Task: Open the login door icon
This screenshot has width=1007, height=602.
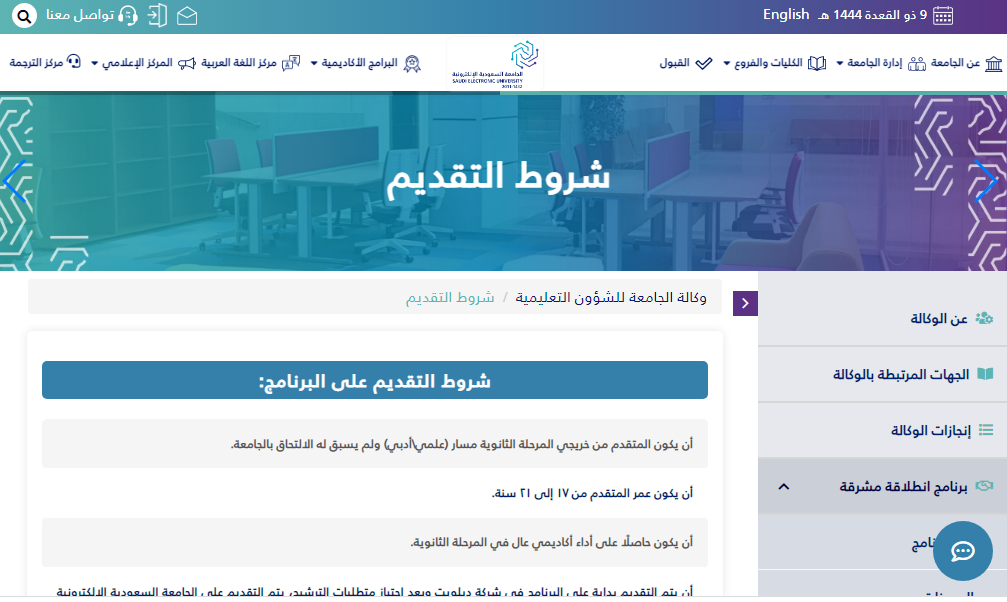Action: point(157,15)
